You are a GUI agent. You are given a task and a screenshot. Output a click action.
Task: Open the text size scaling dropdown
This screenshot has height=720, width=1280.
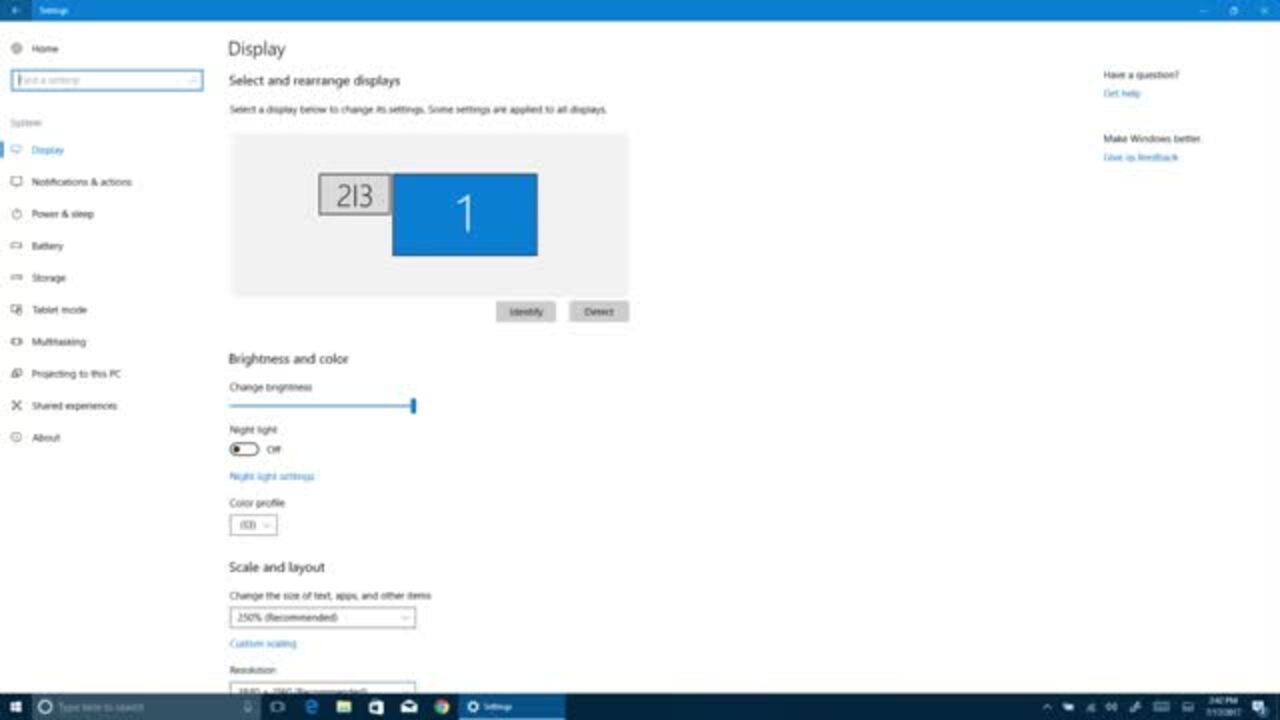coord(322,618)
